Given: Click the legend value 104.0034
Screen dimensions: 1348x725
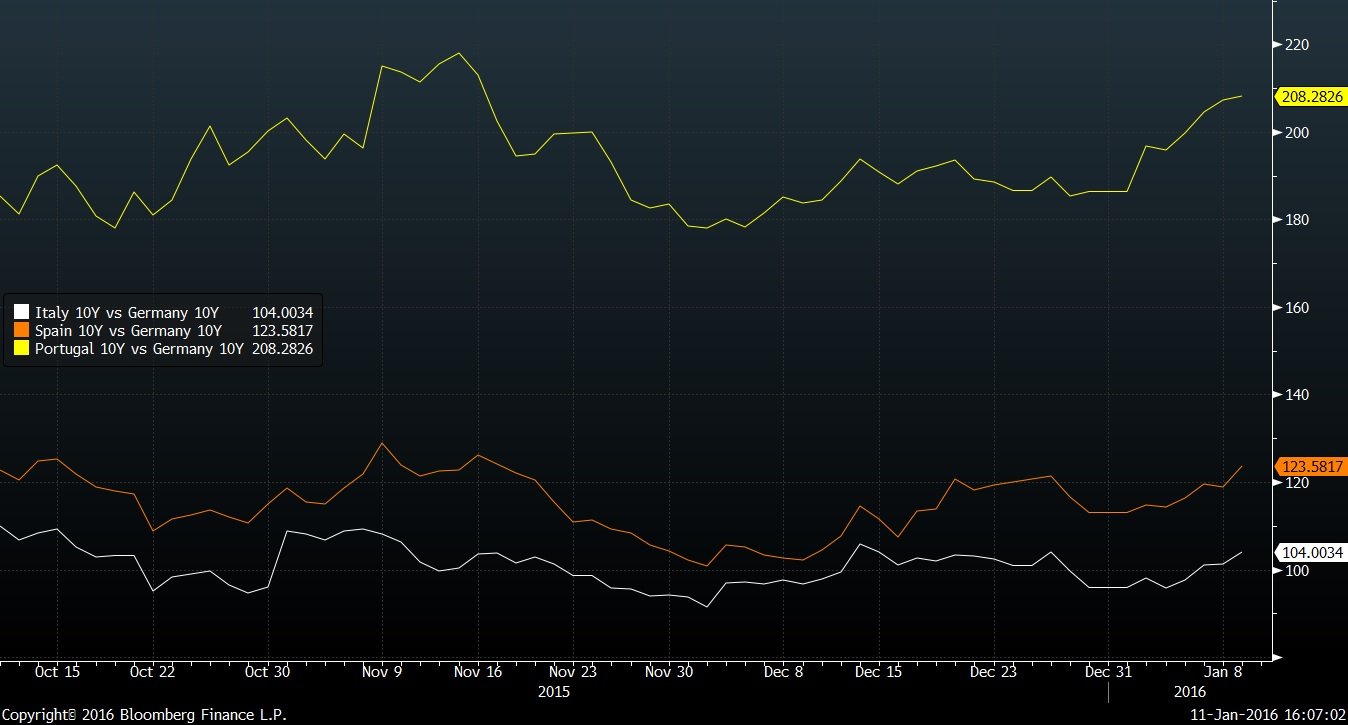Looking at the screenshot, I should pyautogui.click(x=282, y=313).
